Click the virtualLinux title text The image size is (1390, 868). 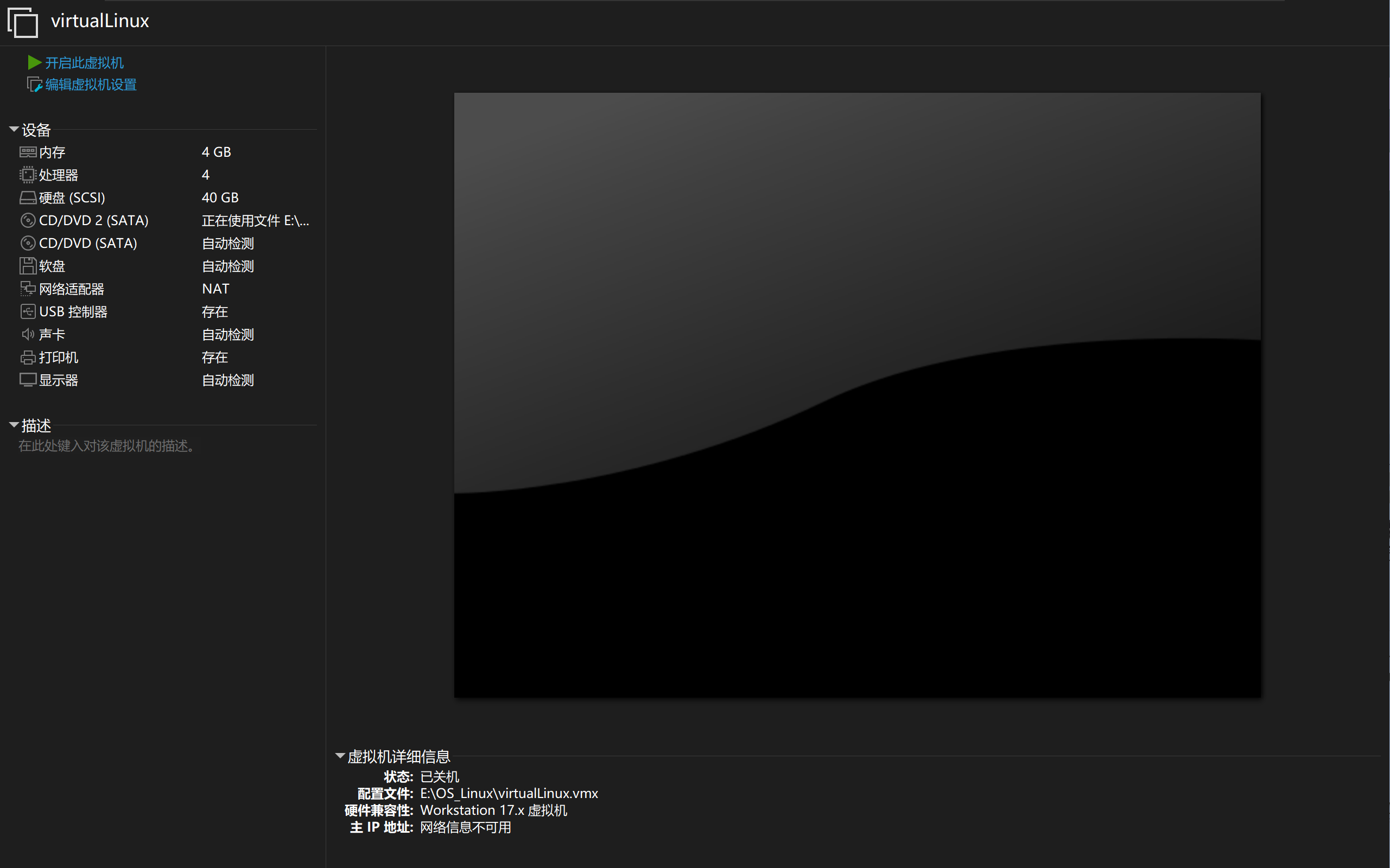tap(100, 21)
